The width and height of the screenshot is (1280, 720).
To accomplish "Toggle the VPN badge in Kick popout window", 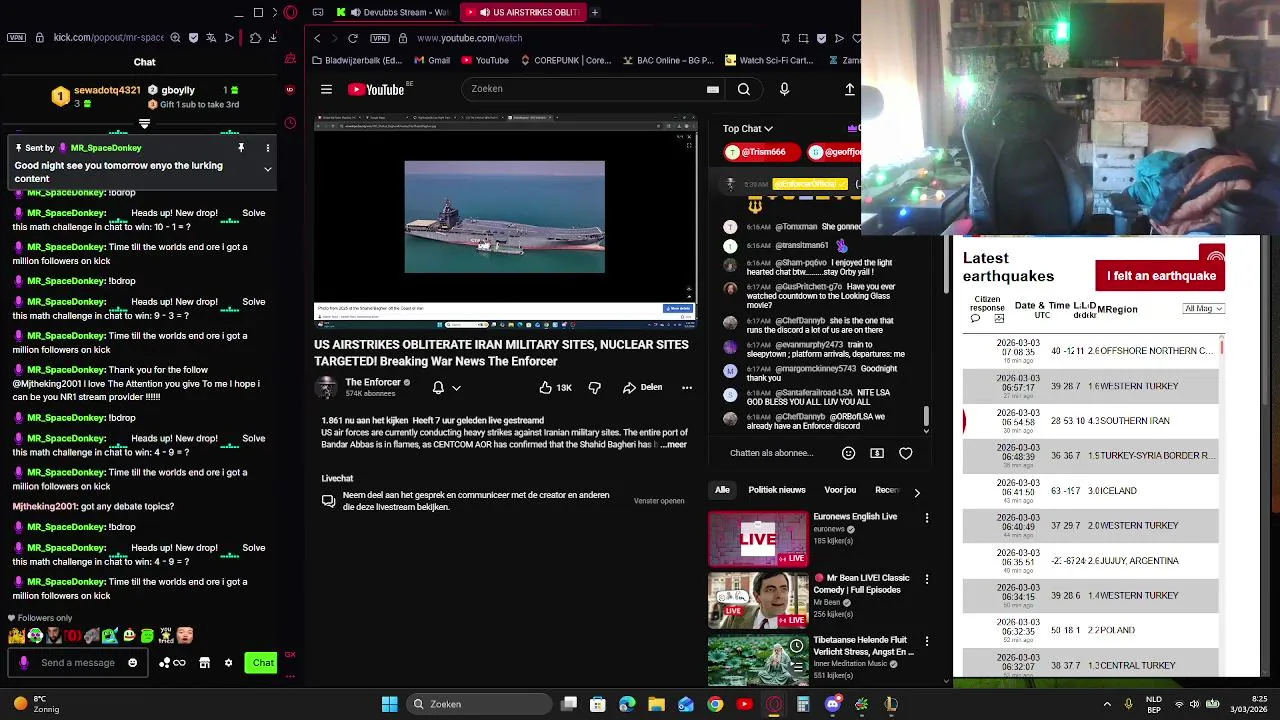I will (x=16, y=38).
